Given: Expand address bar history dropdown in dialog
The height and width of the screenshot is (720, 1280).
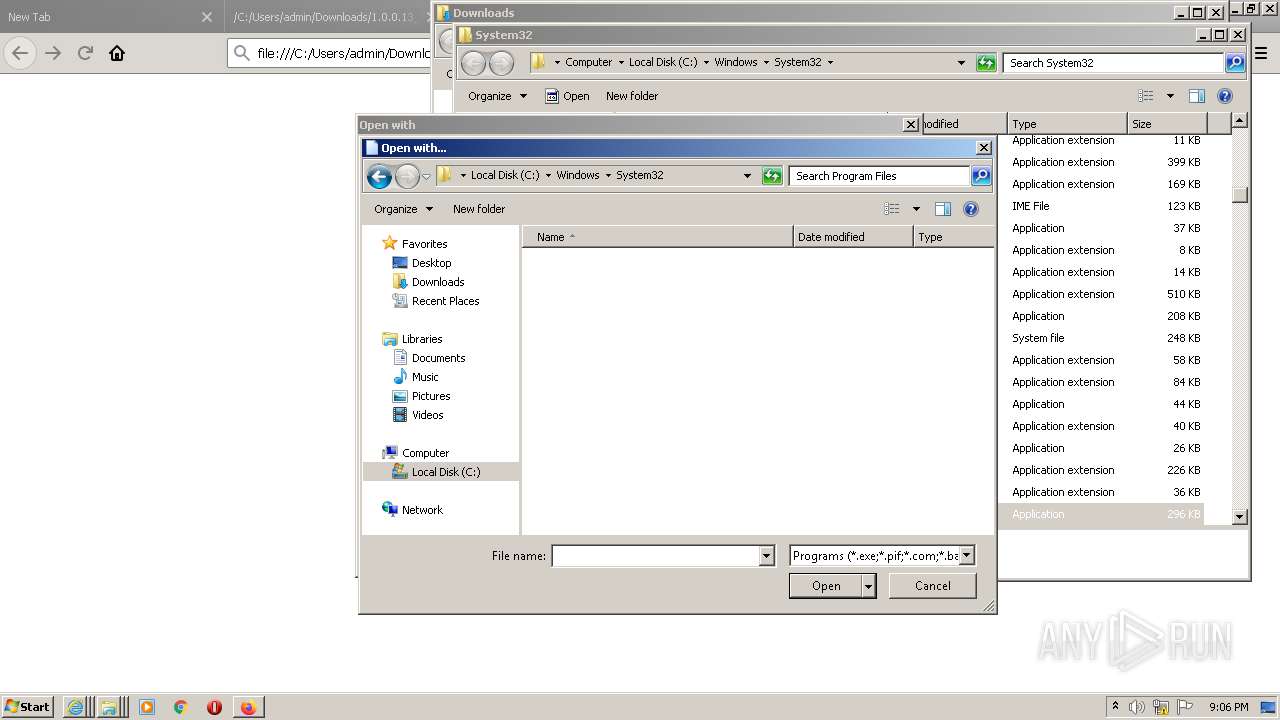Looking at the screenshot, I should [x=747, y=176].
